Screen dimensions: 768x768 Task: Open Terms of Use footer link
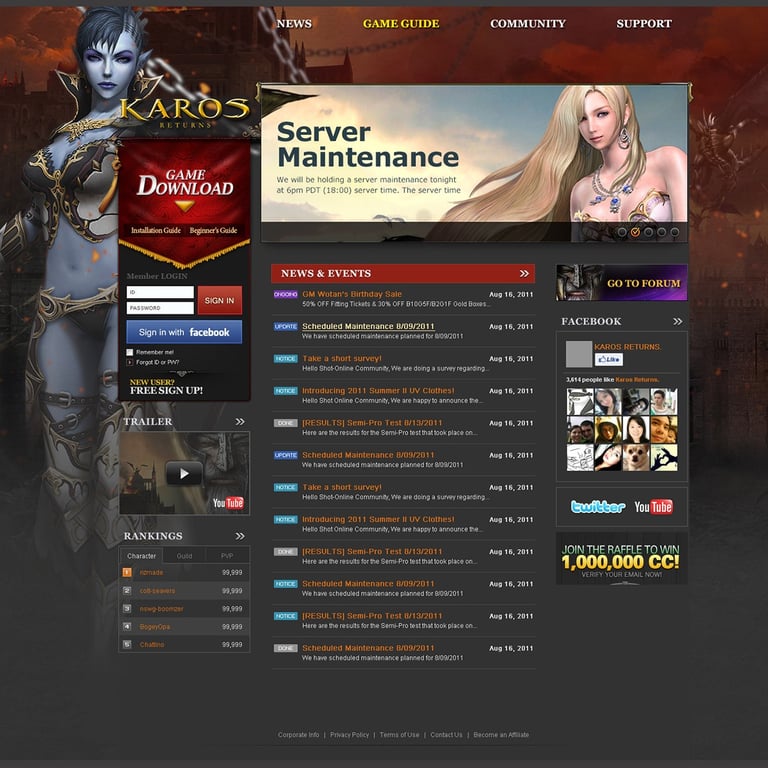pyautogui.click(x=399, y=735)
